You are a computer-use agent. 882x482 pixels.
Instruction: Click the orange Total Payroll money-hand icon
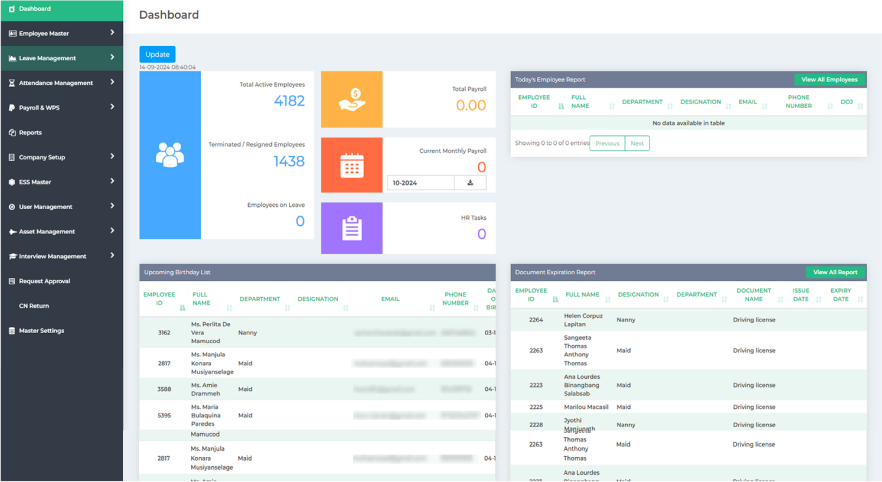(x=352, y=100)
